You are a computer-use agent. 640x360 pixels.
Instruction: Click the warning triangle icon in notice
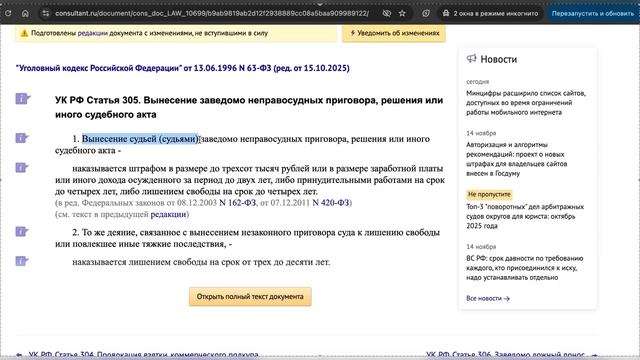pos(24,33)
